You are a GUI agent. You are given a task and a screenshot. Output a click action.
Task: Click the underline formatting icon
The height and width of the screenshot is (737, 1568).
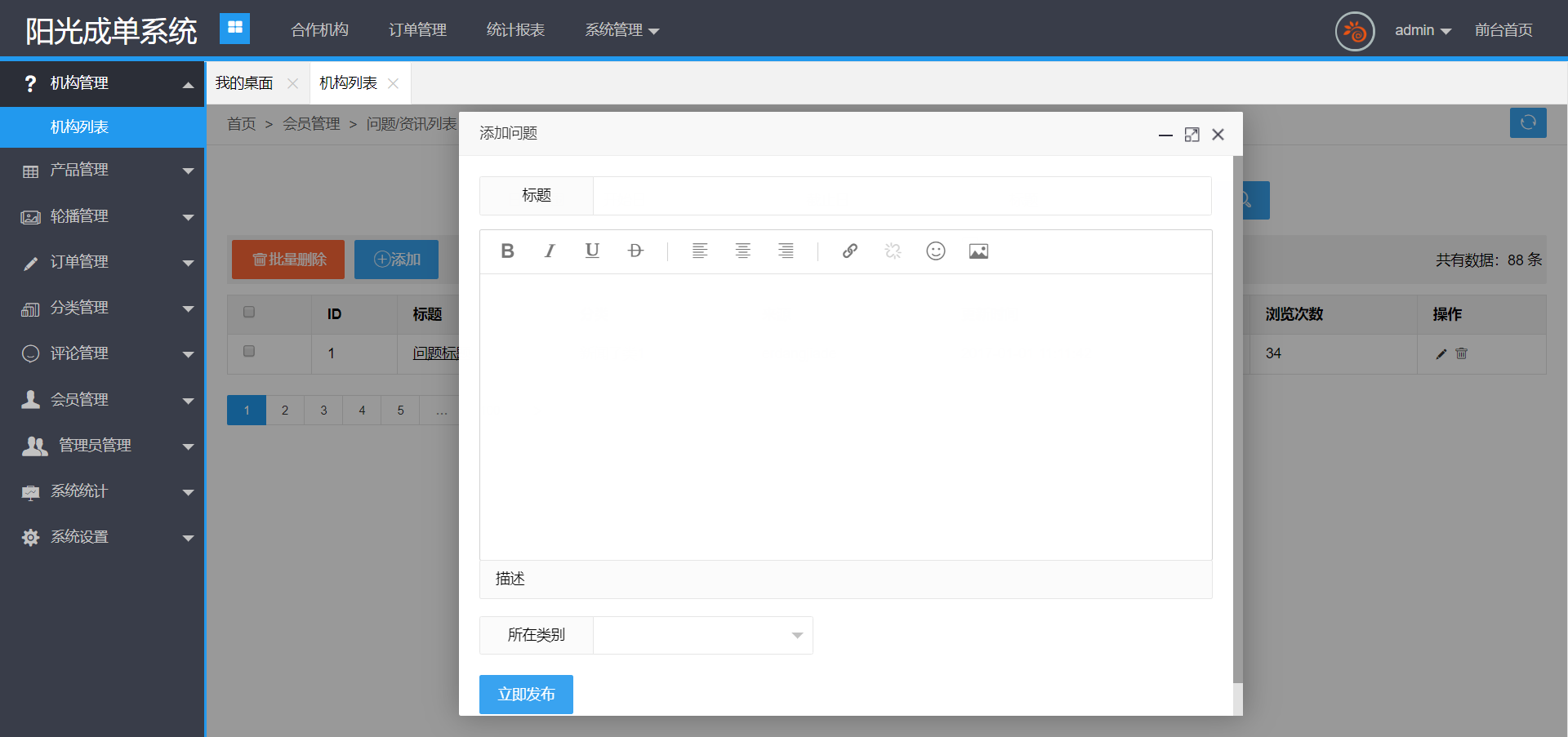point(592,251)
